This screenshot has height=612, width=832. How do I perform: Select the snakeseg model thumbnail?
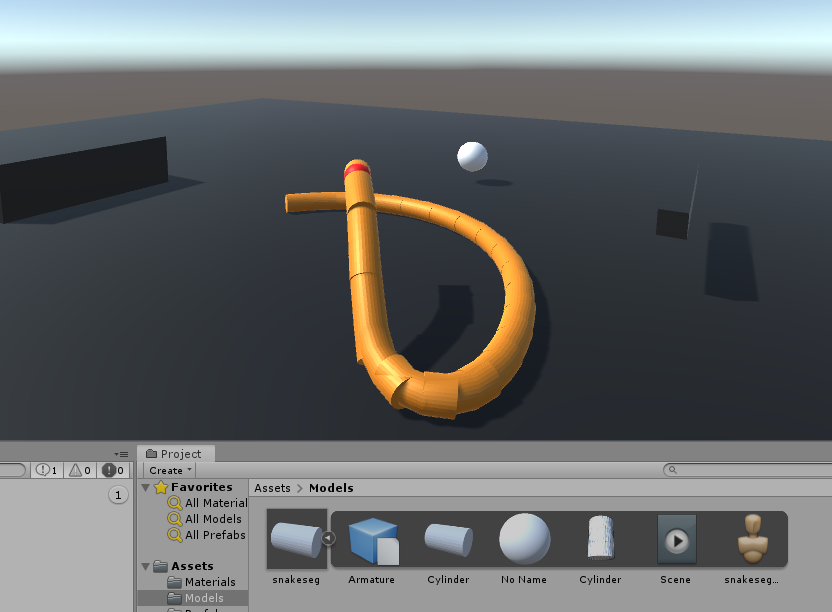297,539
